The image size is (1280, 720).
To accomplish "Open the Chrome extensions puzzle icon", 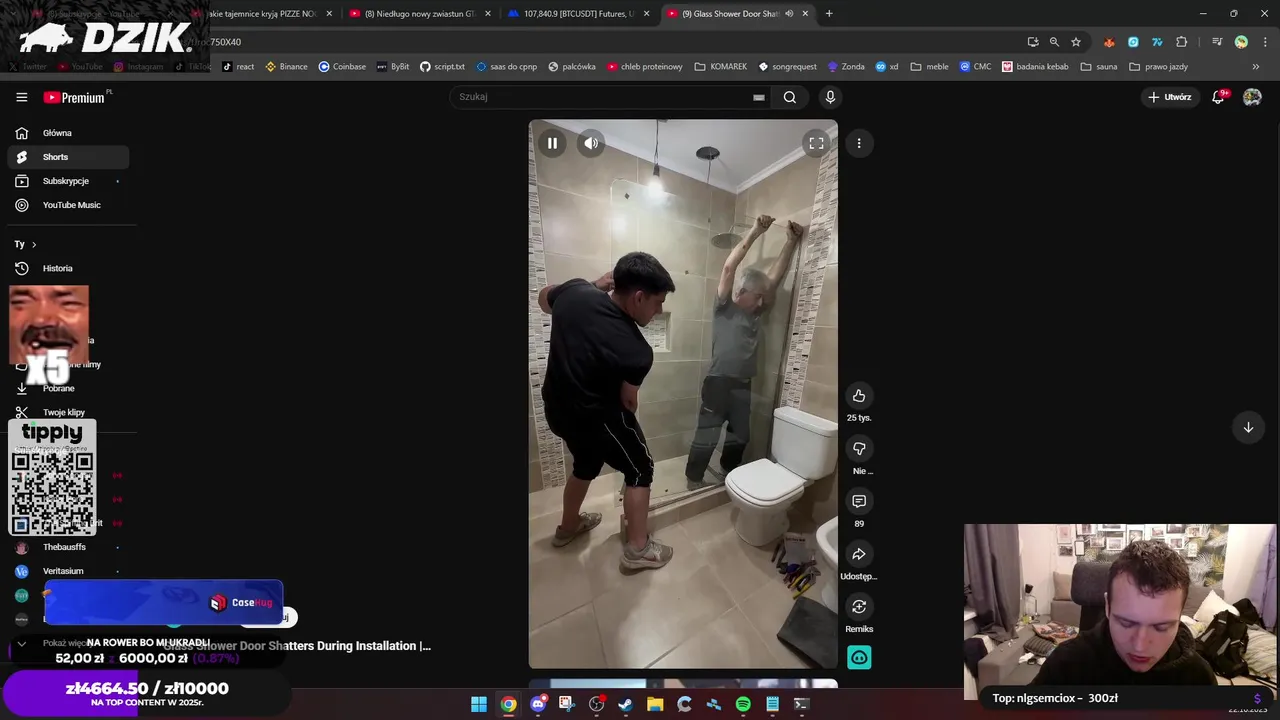I will 1182,42.
